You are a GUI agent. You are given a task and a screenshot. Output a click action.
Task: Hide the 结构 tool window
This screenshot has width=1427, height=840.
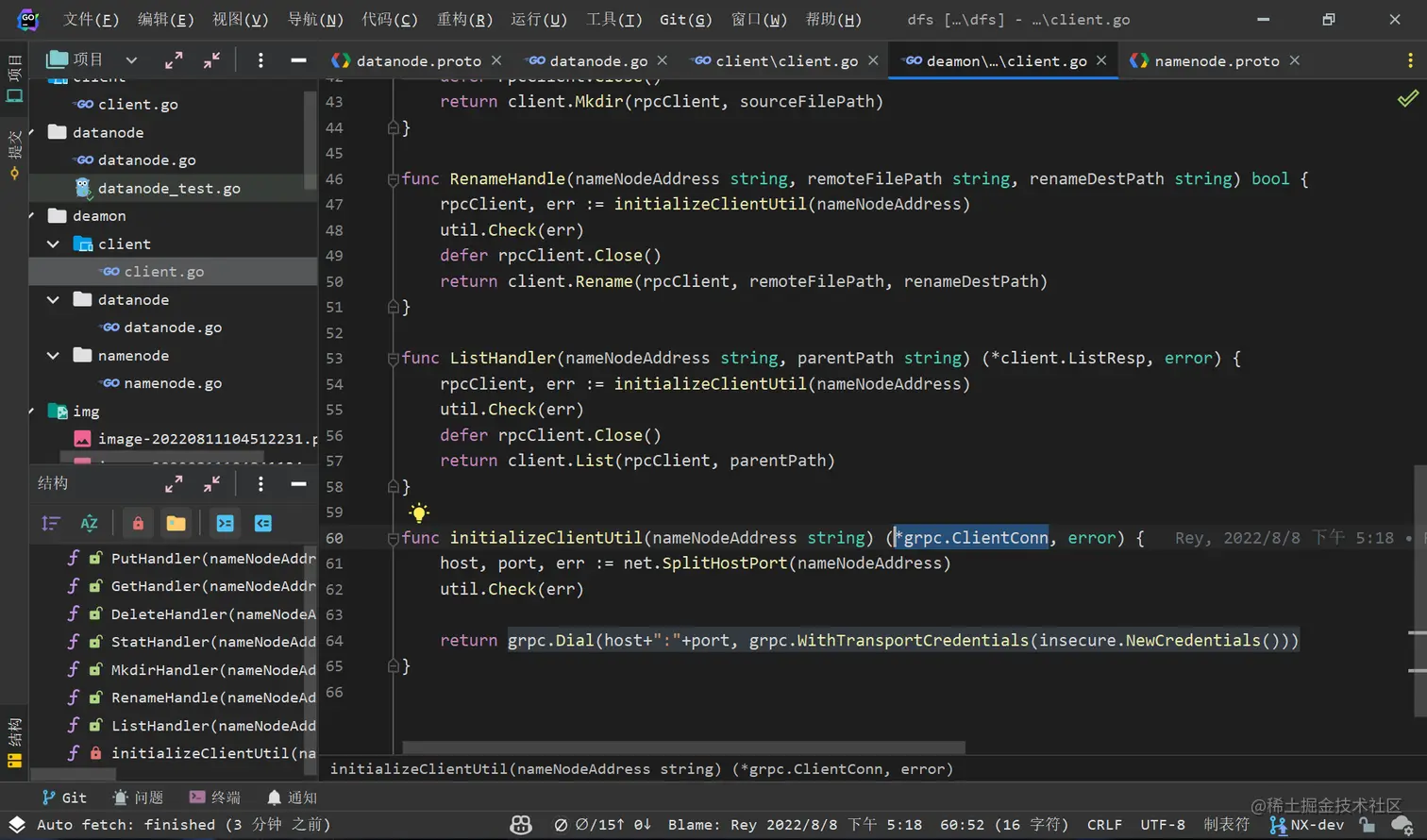click(x=298, y=484)
